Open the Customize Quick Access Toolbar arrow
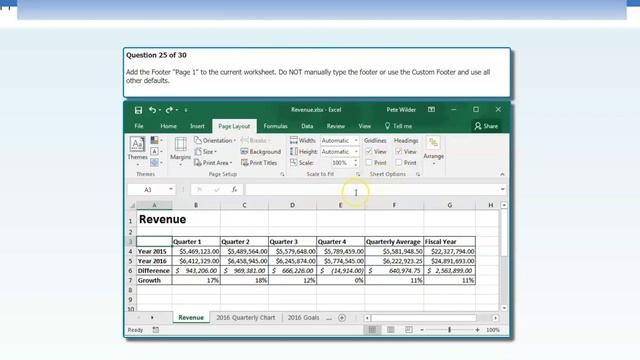Viewport: 640px width, 360px height. click(186, 110)
